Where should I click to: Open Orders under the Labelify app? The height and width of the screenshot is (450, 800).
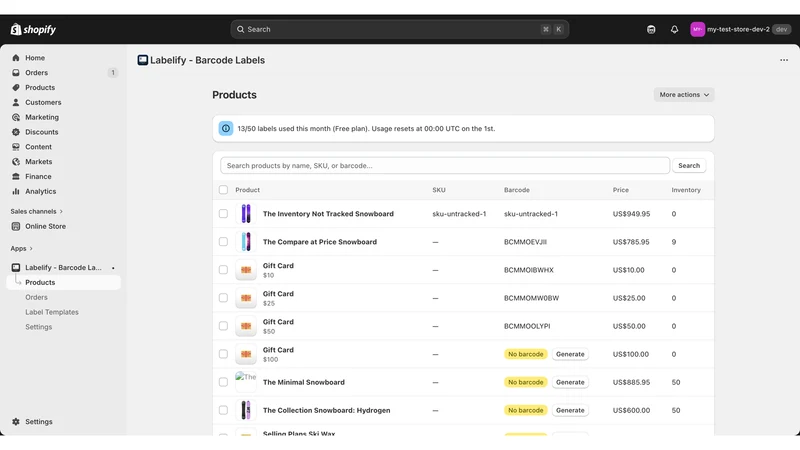[36, 297]
